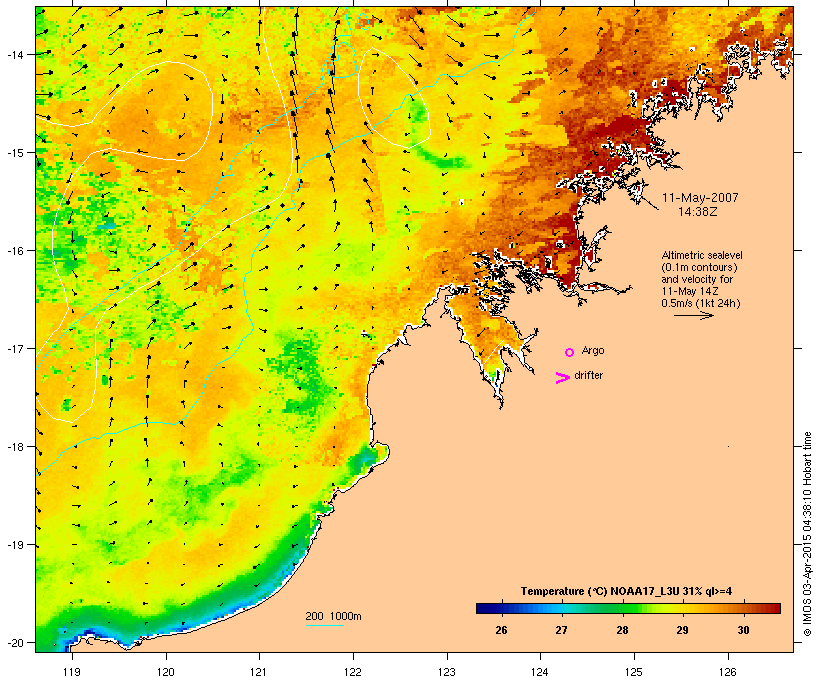Click the longitude label 119
The image size is (820, 680).
72,672
